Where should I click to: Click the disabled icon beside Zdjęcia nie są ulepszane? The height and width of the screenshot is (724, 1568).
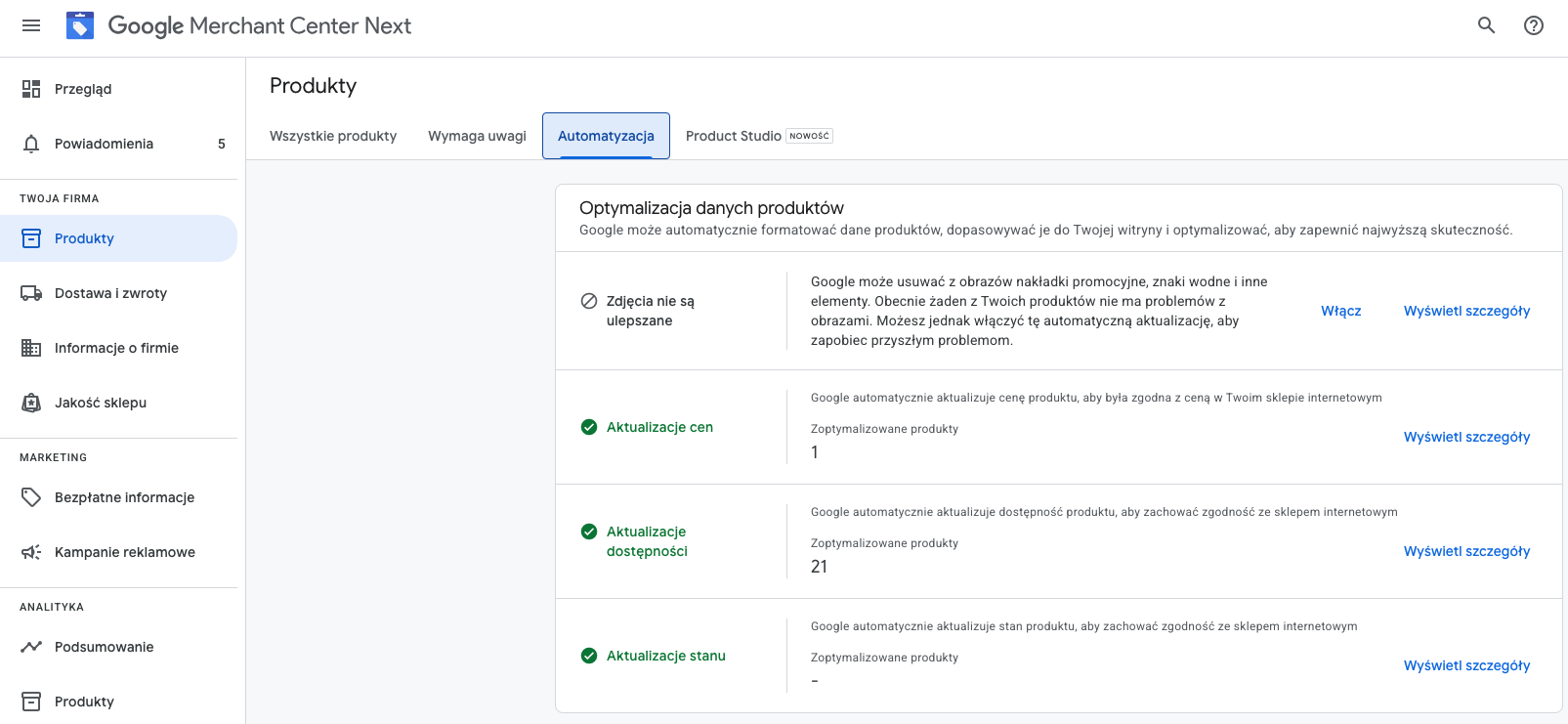click(x=589, y=301)
